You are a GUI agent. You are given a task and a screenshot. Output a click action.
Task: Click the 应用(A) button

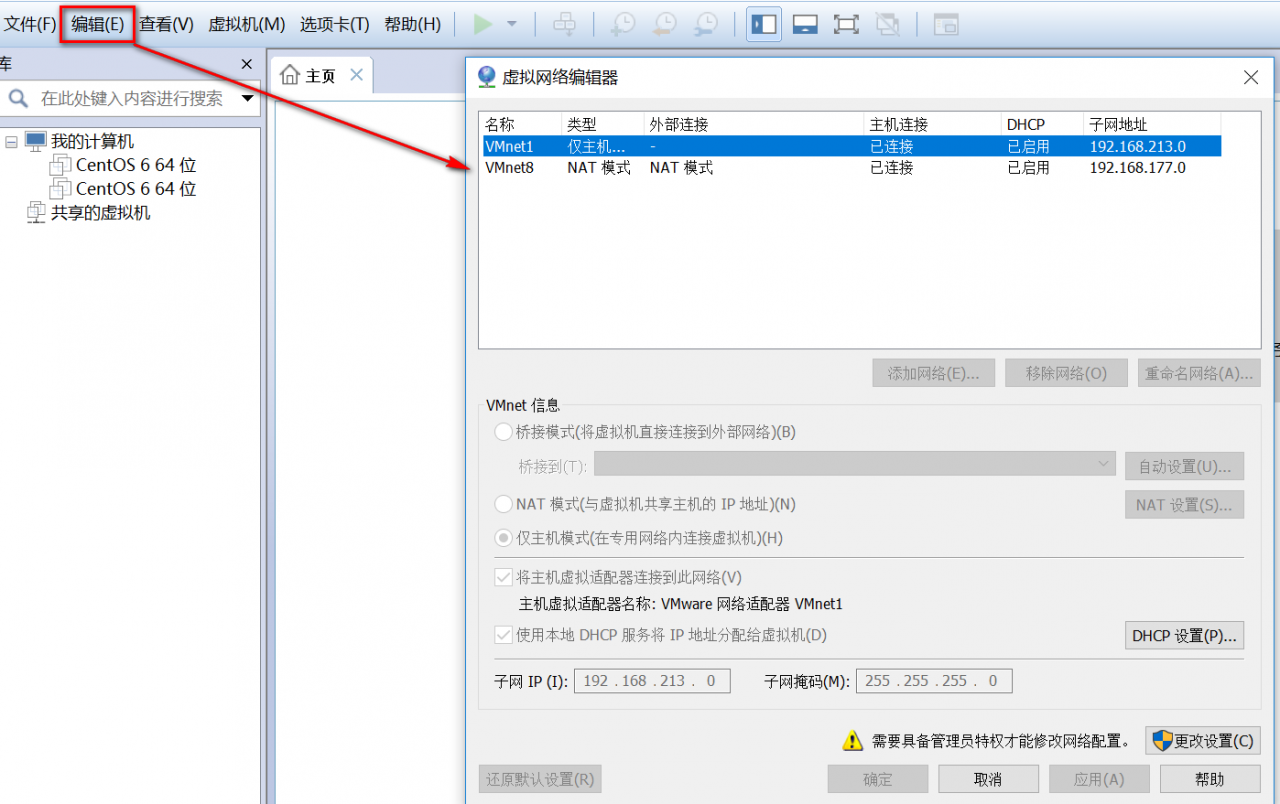point(1099,779)
